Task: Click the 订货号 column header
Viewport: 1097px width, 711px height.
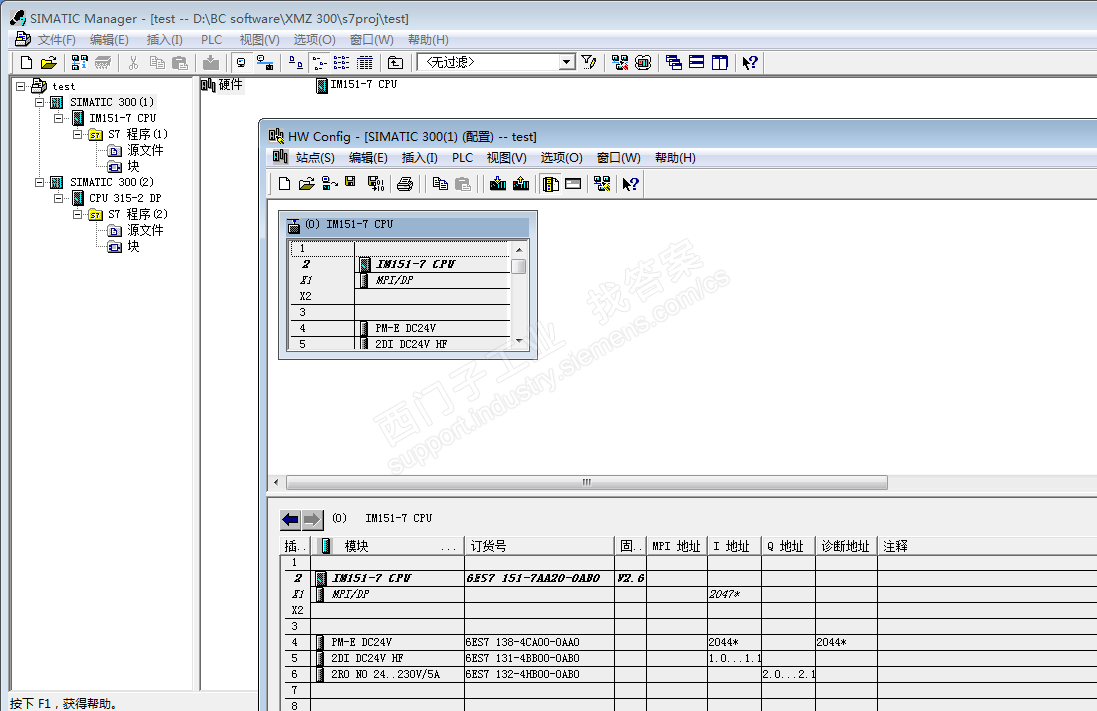Action: [x=539, y=546]
